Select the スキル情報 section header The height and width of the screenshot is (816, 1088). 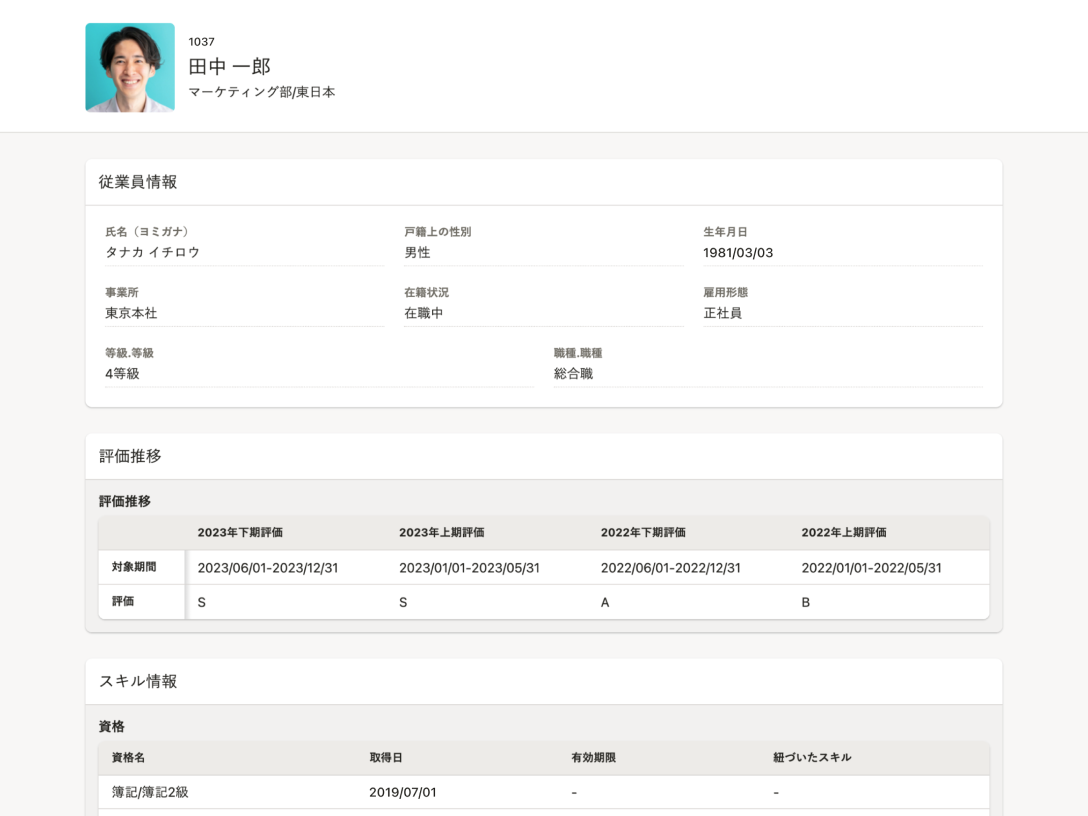coord(137,681)
